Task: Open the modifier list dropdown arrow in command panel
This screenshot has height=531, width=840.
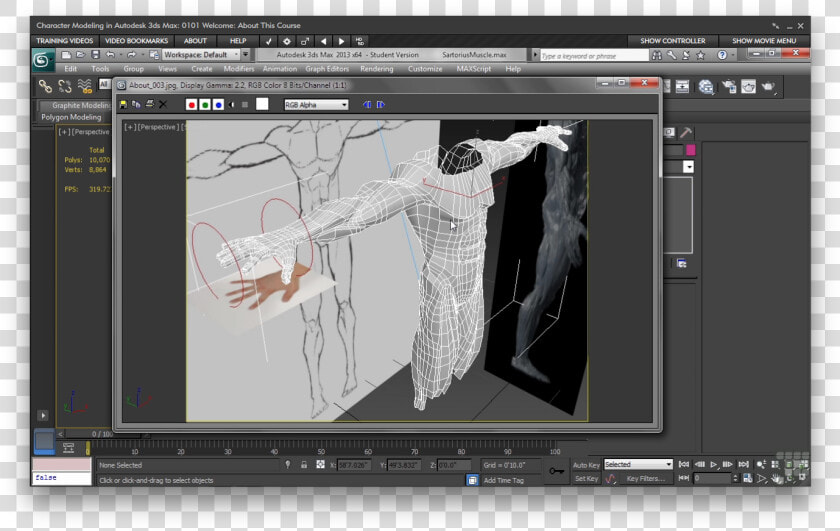Action: click(x=688, y=167)
